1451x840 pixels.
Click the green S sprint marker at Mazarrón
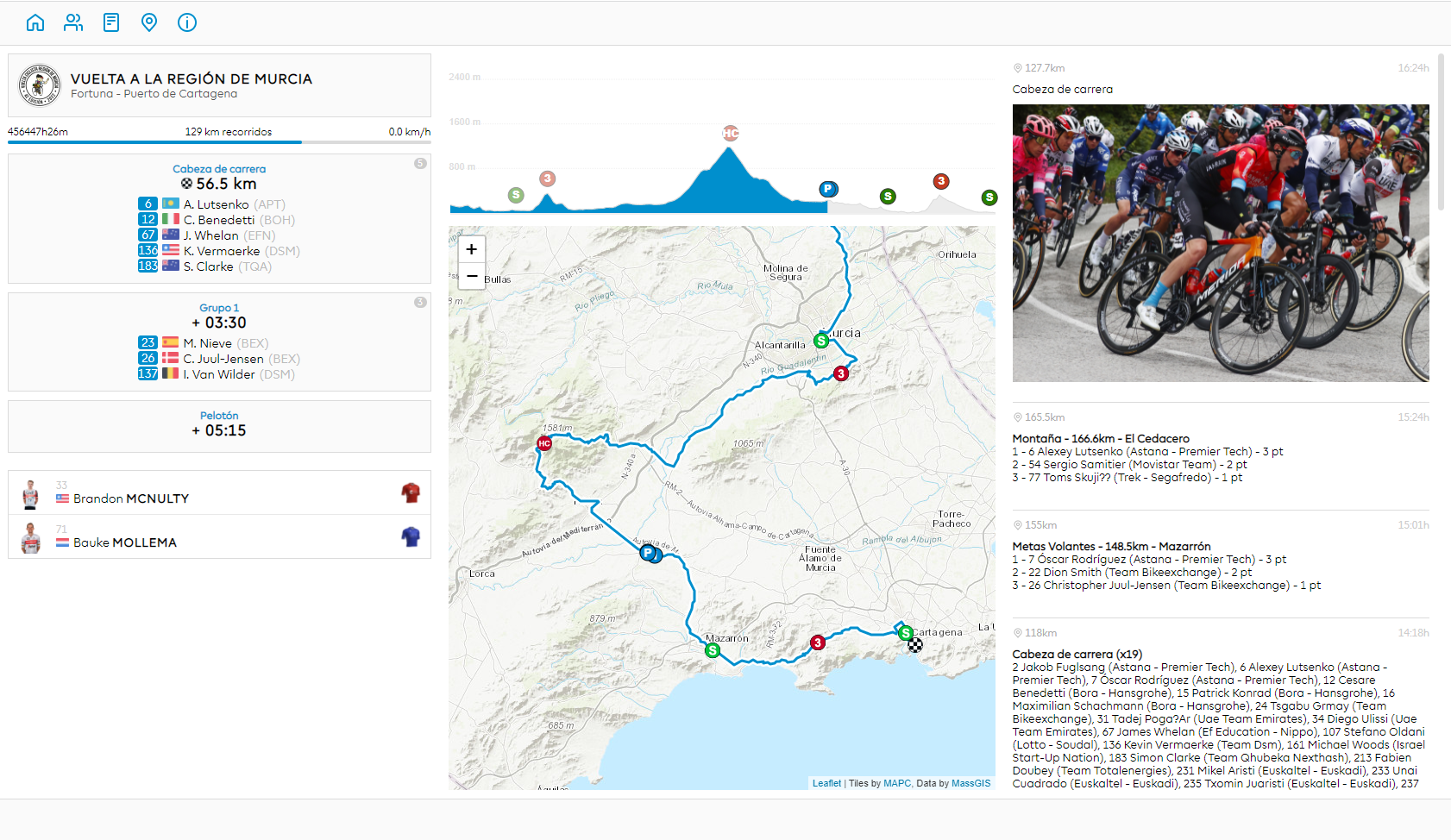[713, 650]
